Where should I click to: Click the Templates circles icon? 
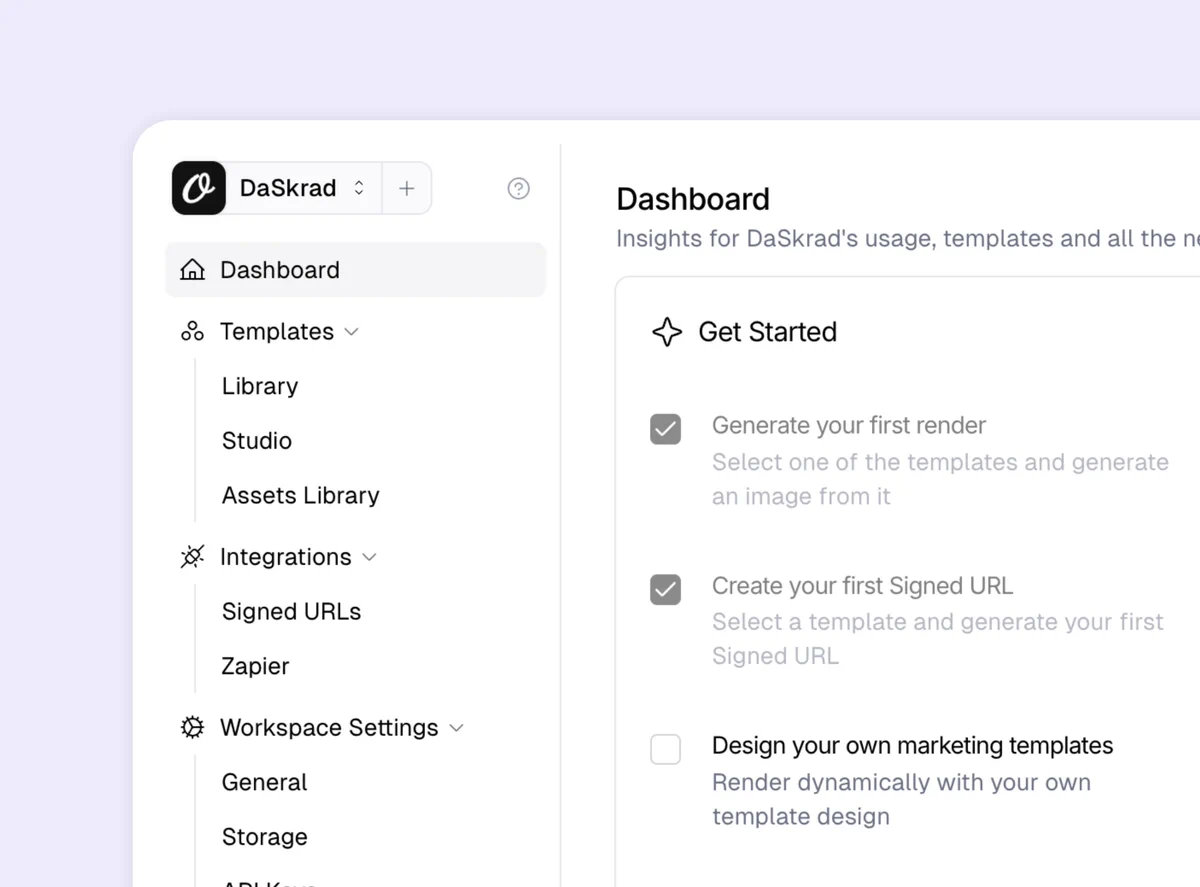point(192,331)
